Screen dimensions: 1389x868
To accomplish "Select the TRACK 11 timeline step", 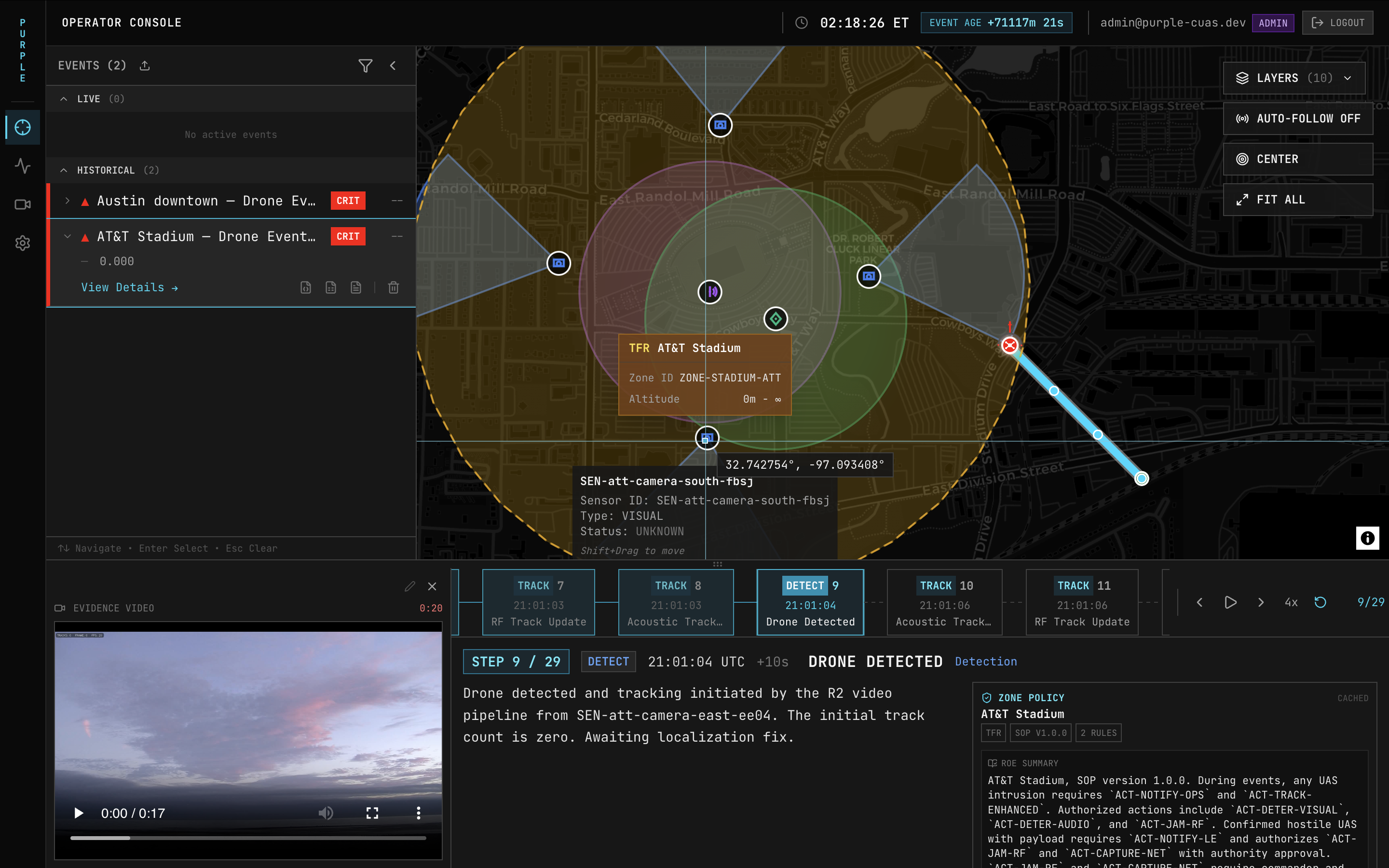I will coord(1082,602).
